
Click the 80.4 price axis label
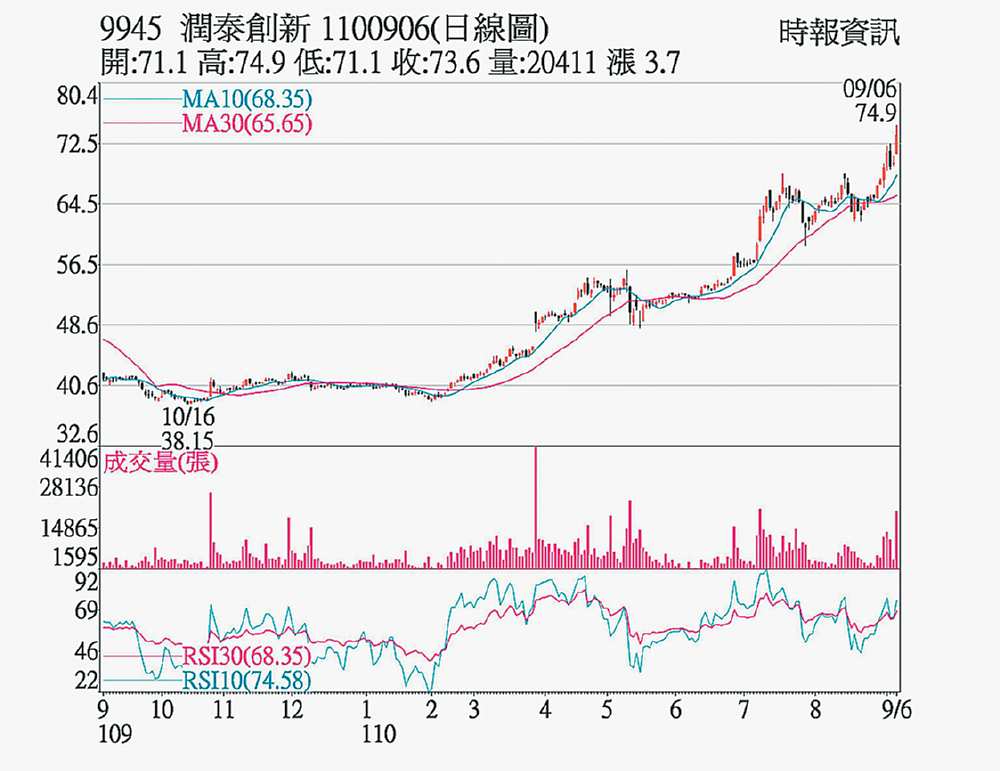78,98
